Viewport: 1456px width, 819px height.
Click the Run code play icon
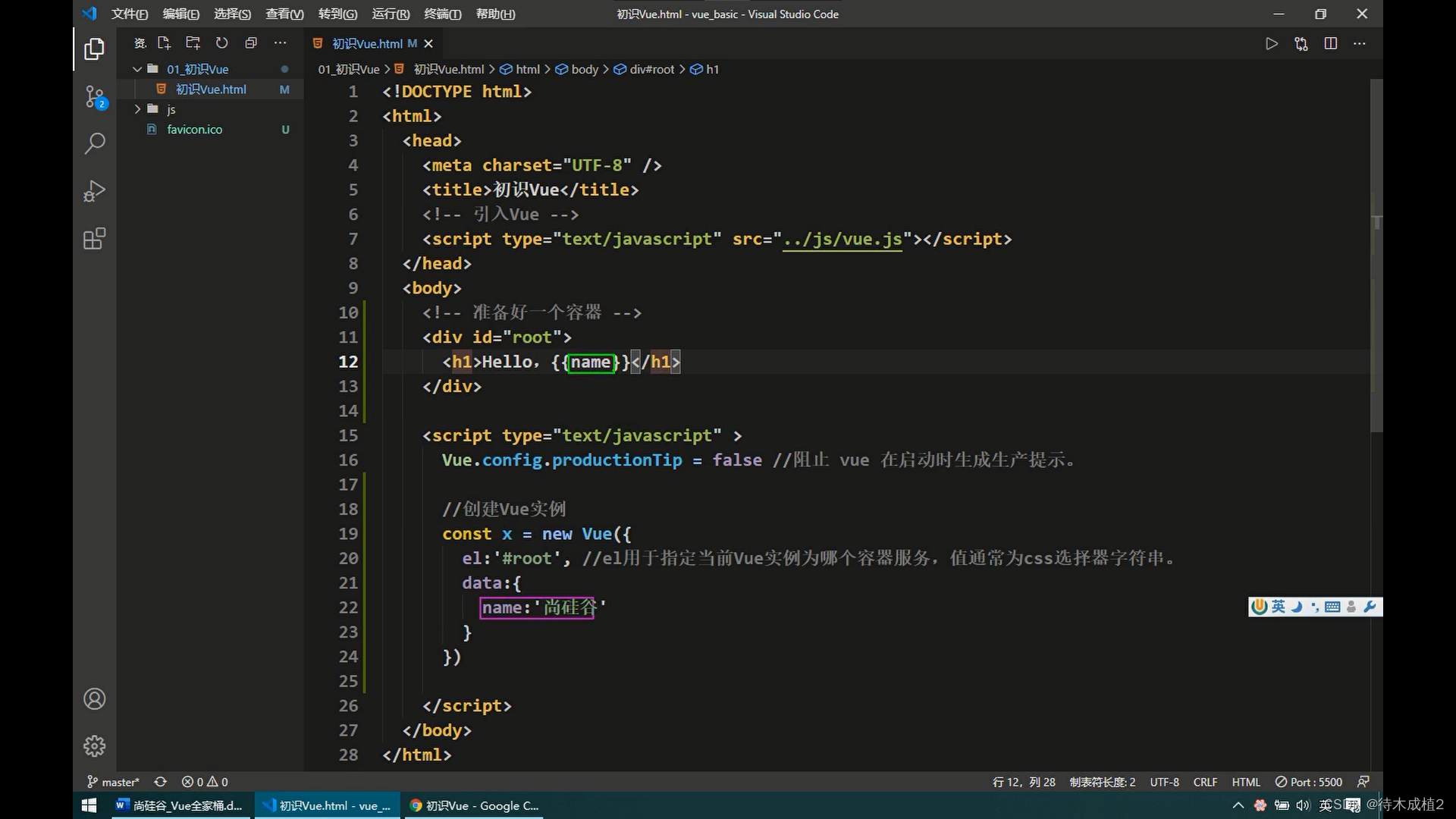click(1272, 44)
